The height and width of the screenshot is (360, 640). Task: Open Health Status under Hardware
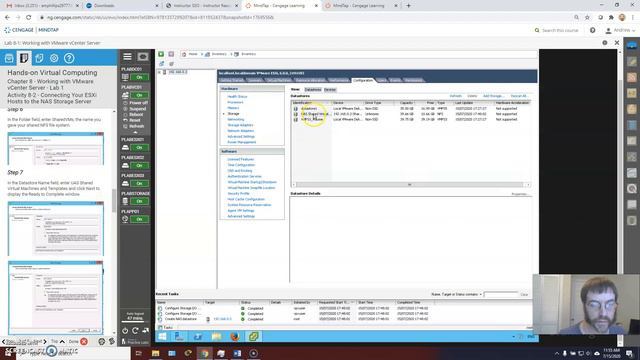pos(237,97)
